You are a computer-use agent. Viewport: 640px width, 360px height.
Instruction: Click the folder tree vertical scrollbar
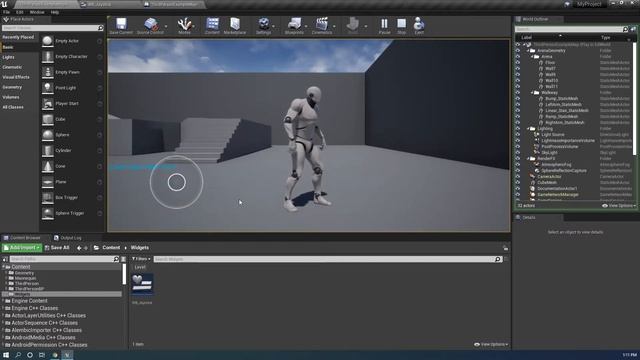pyautogui.click(x=124, y=274)
